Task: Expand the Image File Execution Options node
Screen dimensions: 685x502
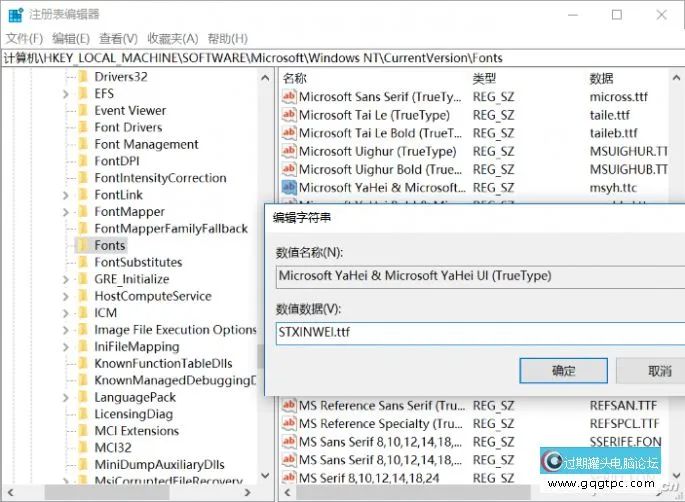Action: coord(66,330)
